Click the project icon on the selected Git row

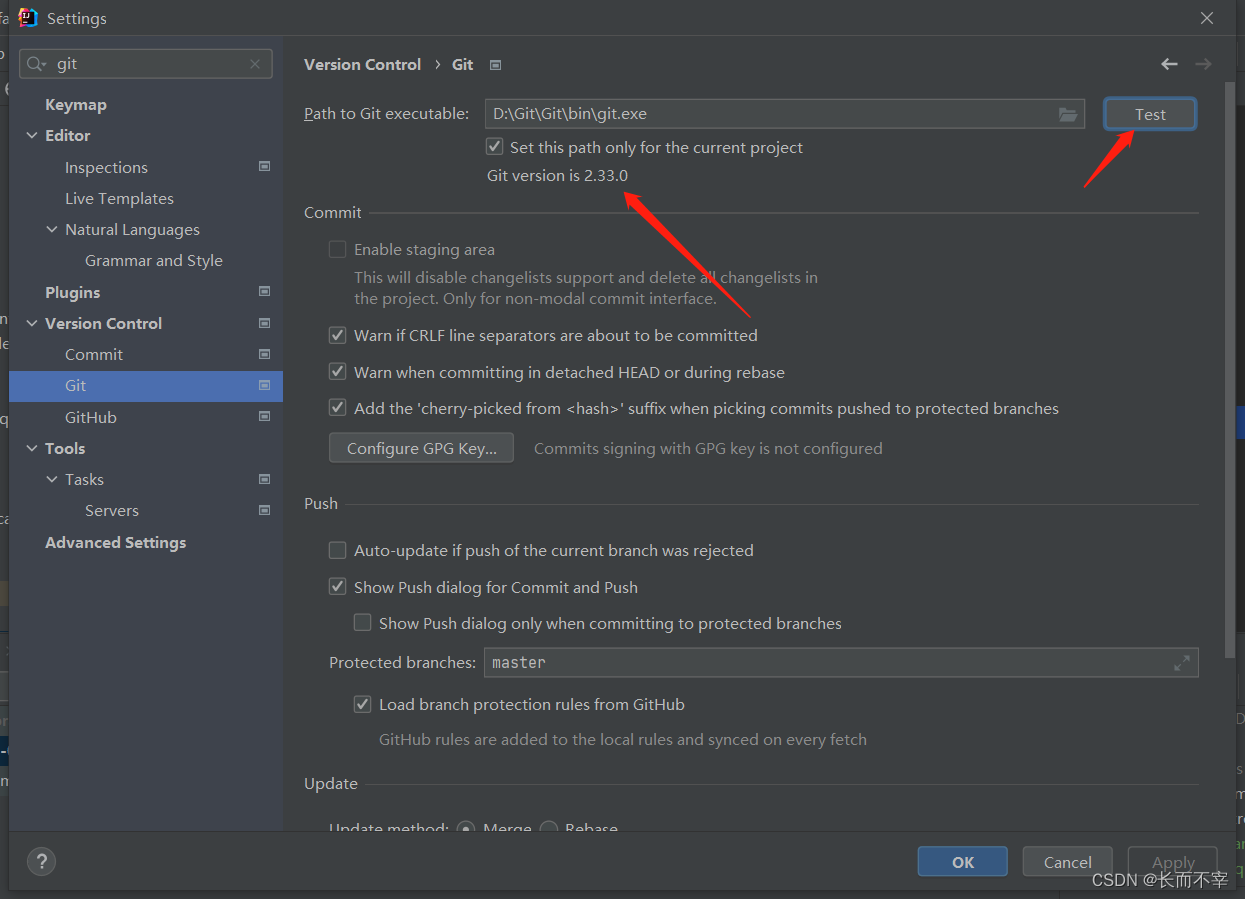click(264, 385)
